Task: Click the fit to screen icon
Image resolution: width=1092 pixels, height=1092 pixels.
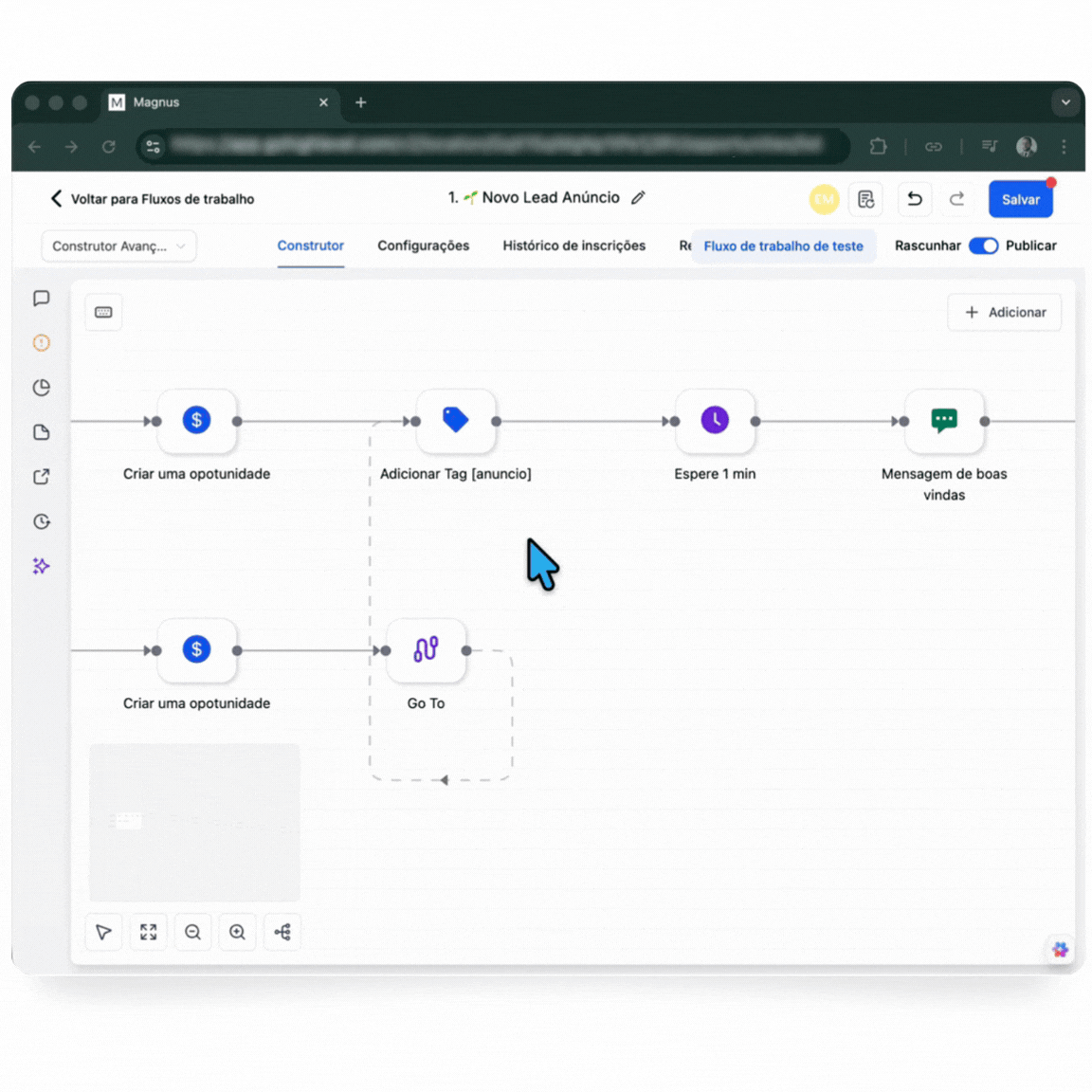Action: click(149, 932)
